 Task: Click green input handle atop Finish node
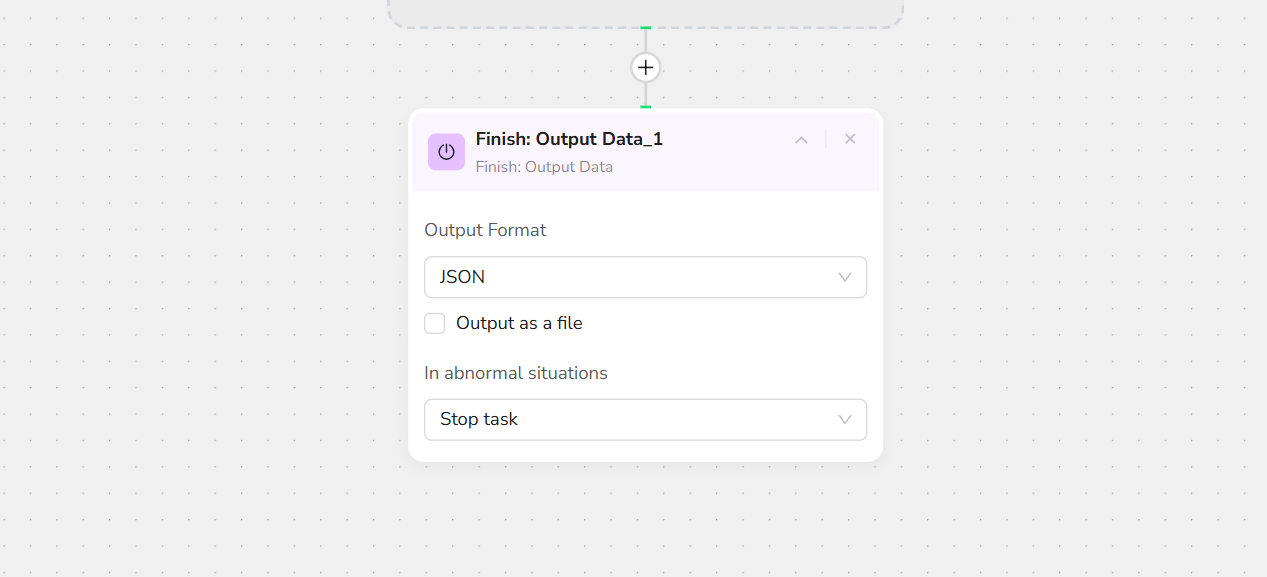pyautogui.click(x=646, y=106)
